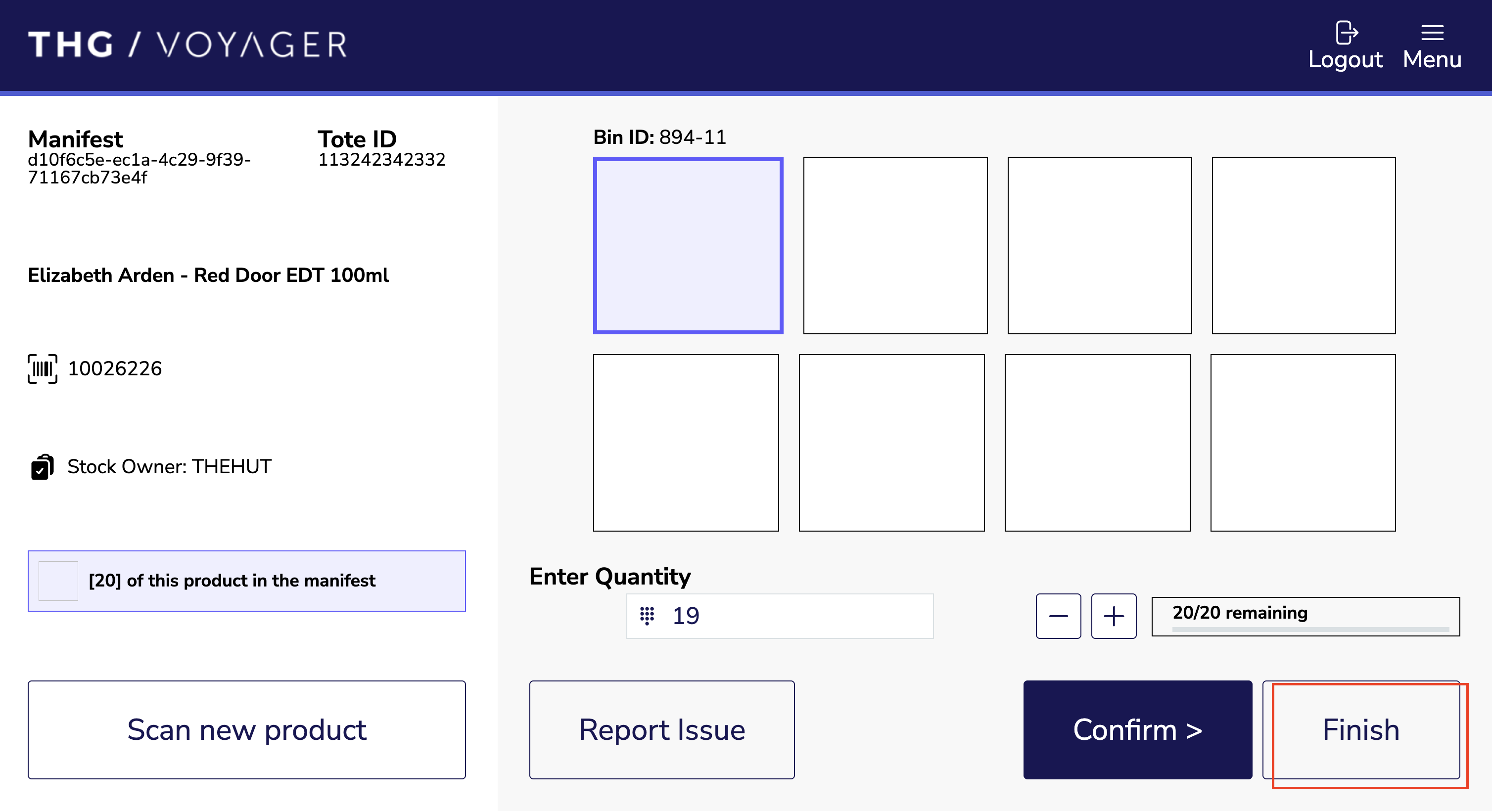The image size is (1492, 812).
Task: Select the highlighted first bin cell
Action: pos(688,246)
